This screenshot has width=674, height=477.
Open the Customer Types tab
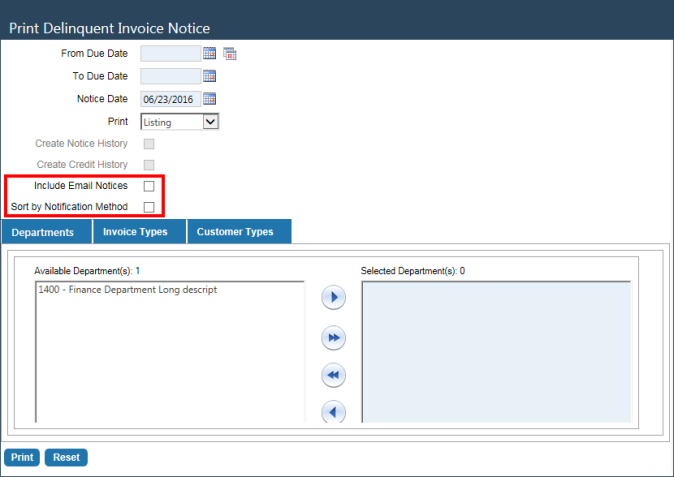pos(235,232)
